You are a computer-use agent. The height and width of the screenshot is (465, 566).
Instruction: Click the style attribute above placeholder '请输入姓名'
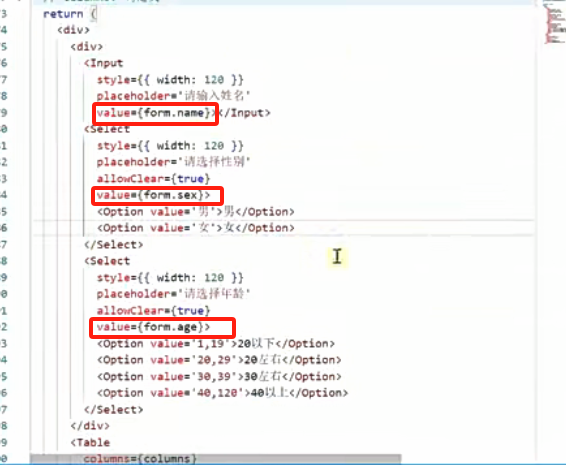(170, 80)
